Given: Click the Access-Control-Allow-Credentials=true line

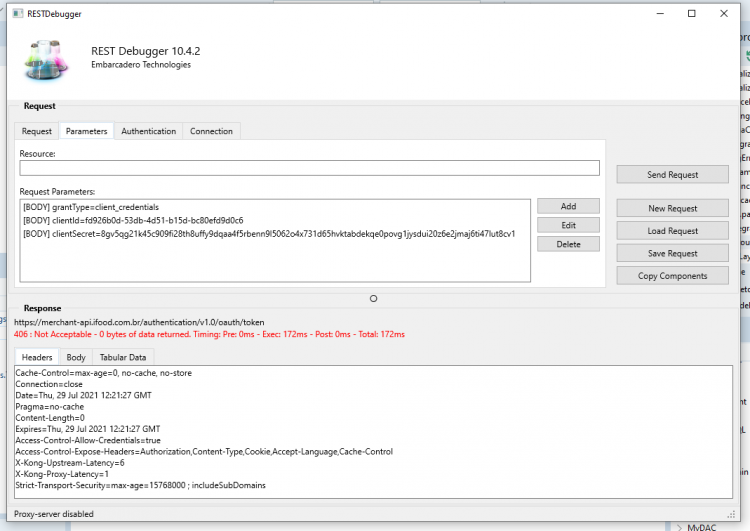Looking at the screenshot, I should point(88,440).
